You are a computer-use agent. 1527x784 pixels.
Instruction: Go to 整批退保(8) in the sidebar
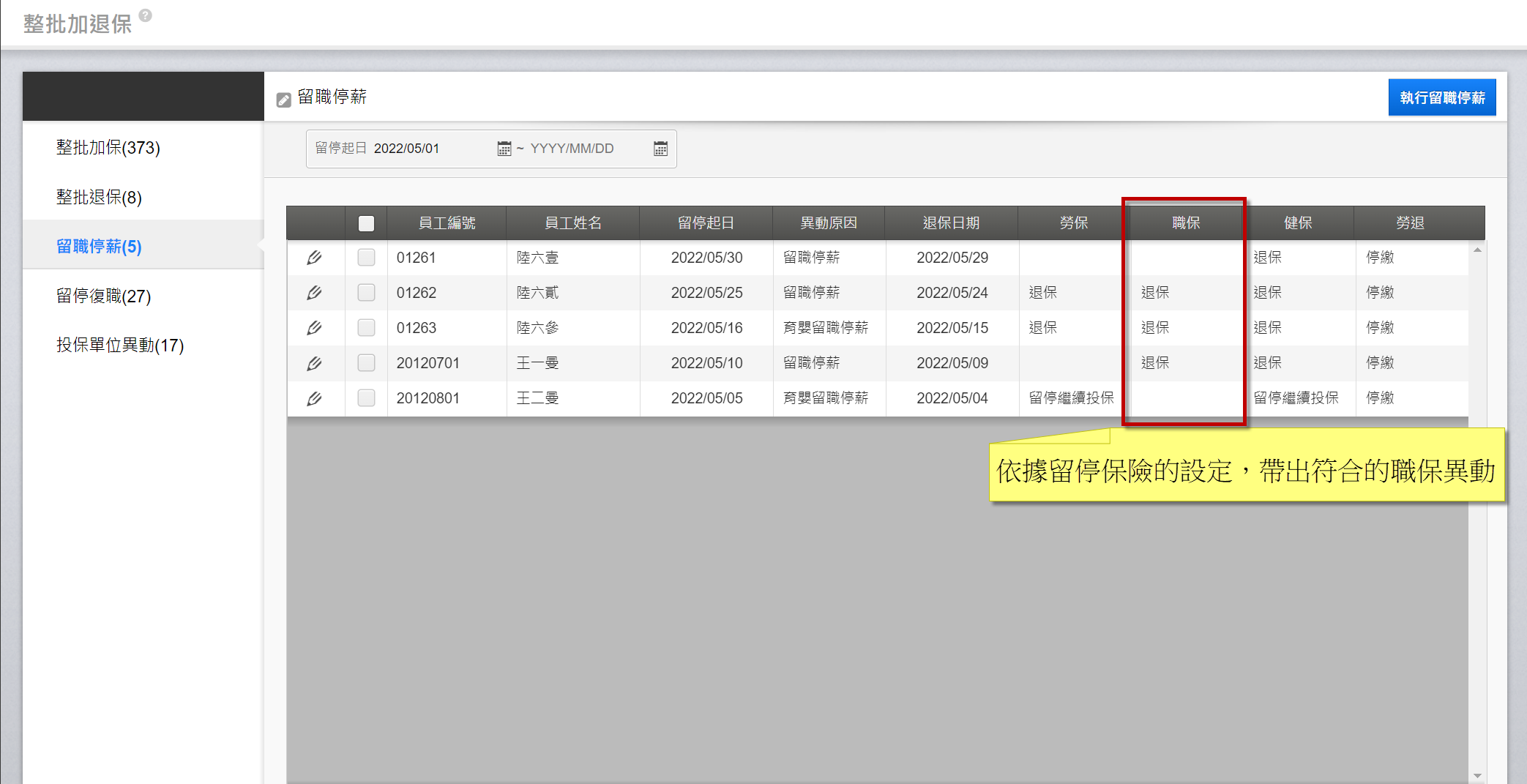click(99, 198)
